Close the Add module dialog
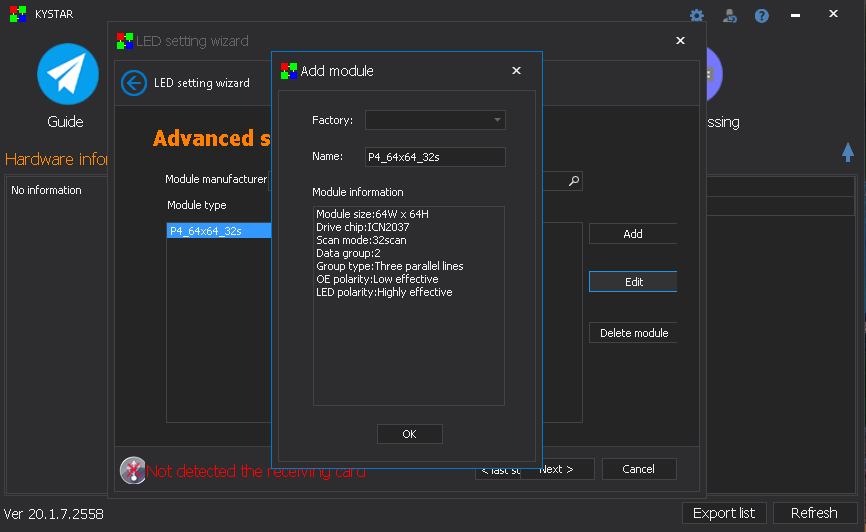The image size is (866, 532). (516, 71)
